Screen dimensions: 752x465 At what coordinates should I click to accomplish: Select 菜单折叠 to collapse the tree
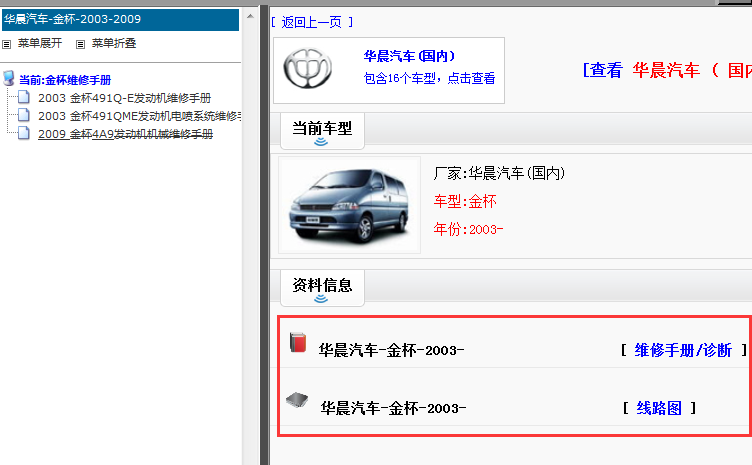tap(114, 44)
